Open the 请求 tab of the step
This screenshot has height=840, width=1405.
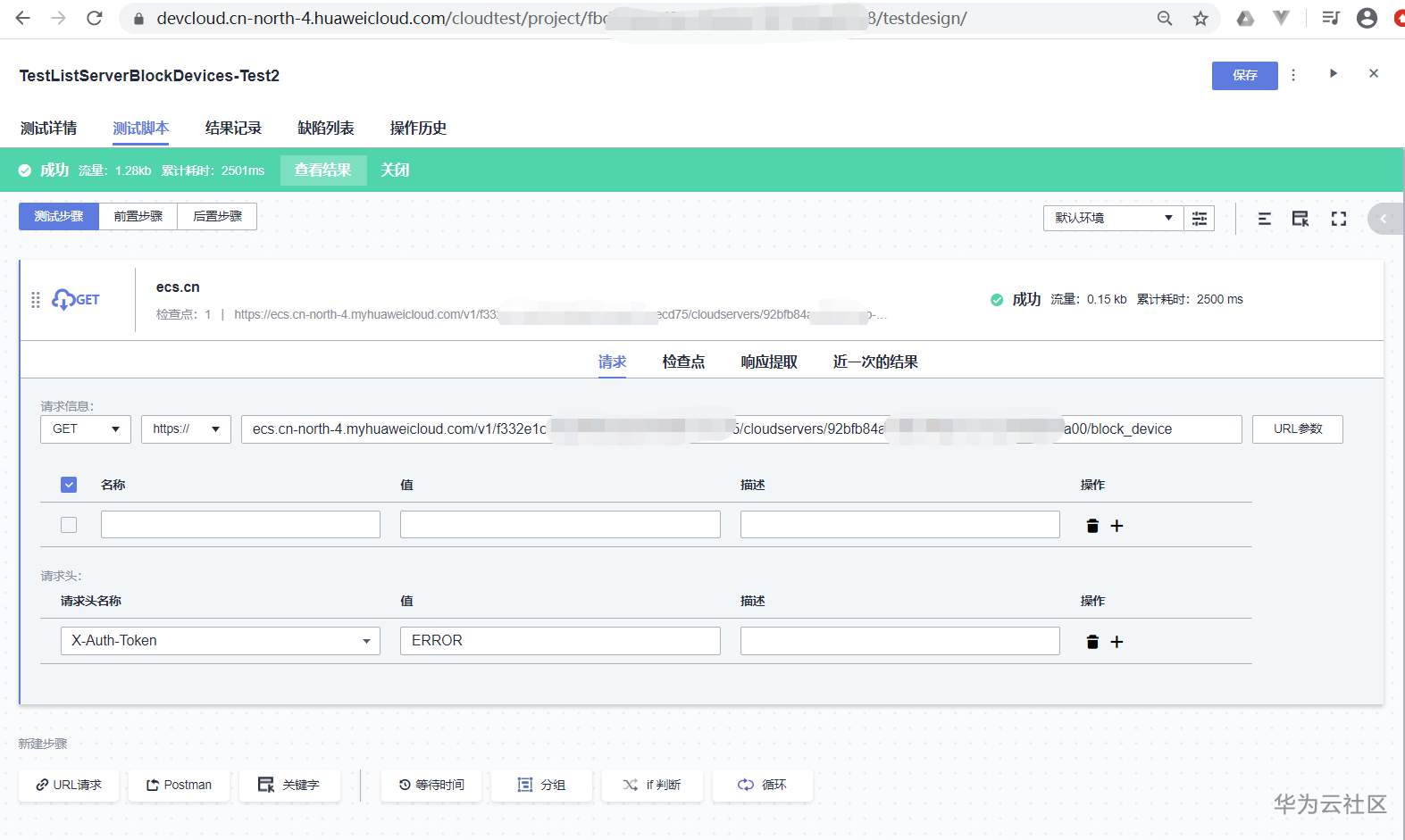612,362
